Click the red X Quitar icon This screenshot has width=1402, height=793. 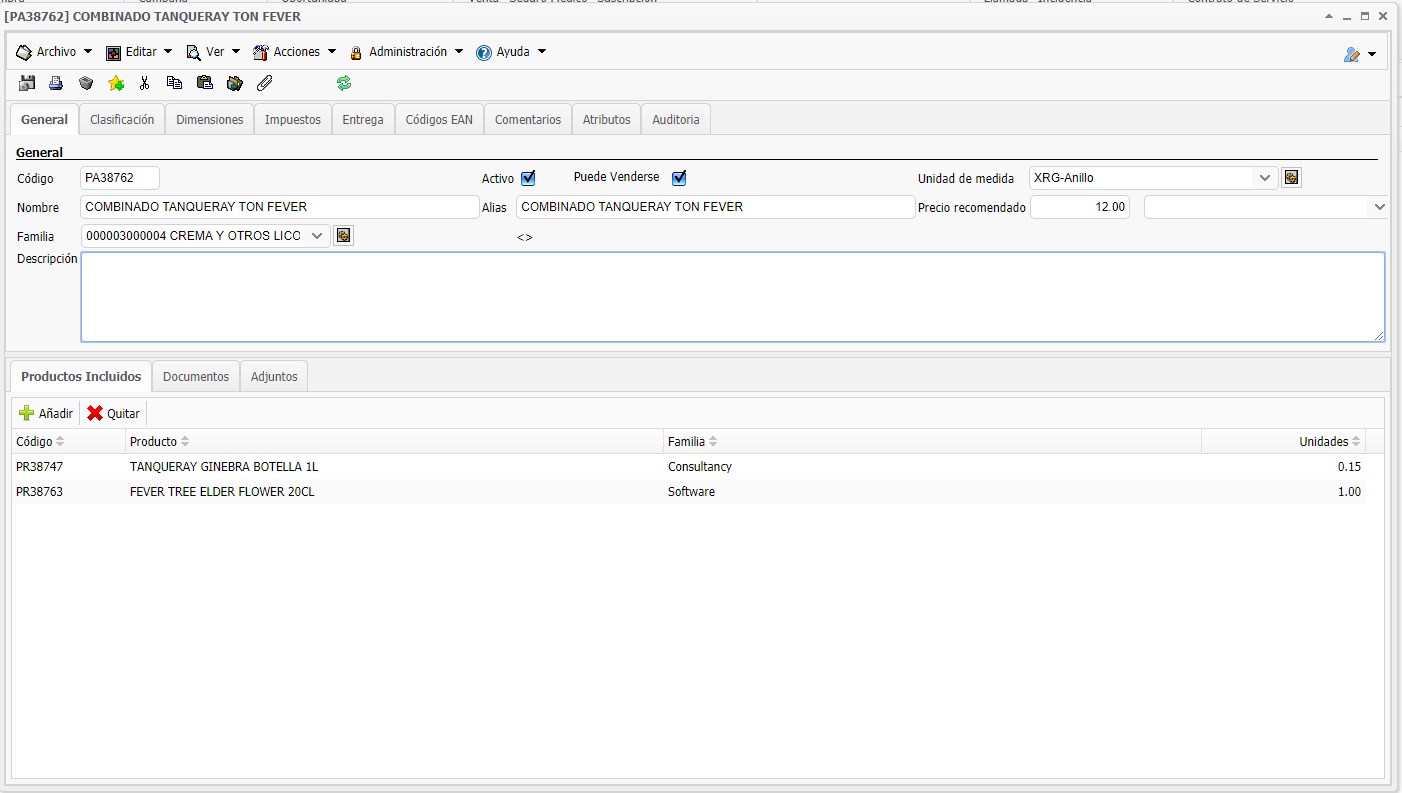pyautogui.click(x=95, y=413)
